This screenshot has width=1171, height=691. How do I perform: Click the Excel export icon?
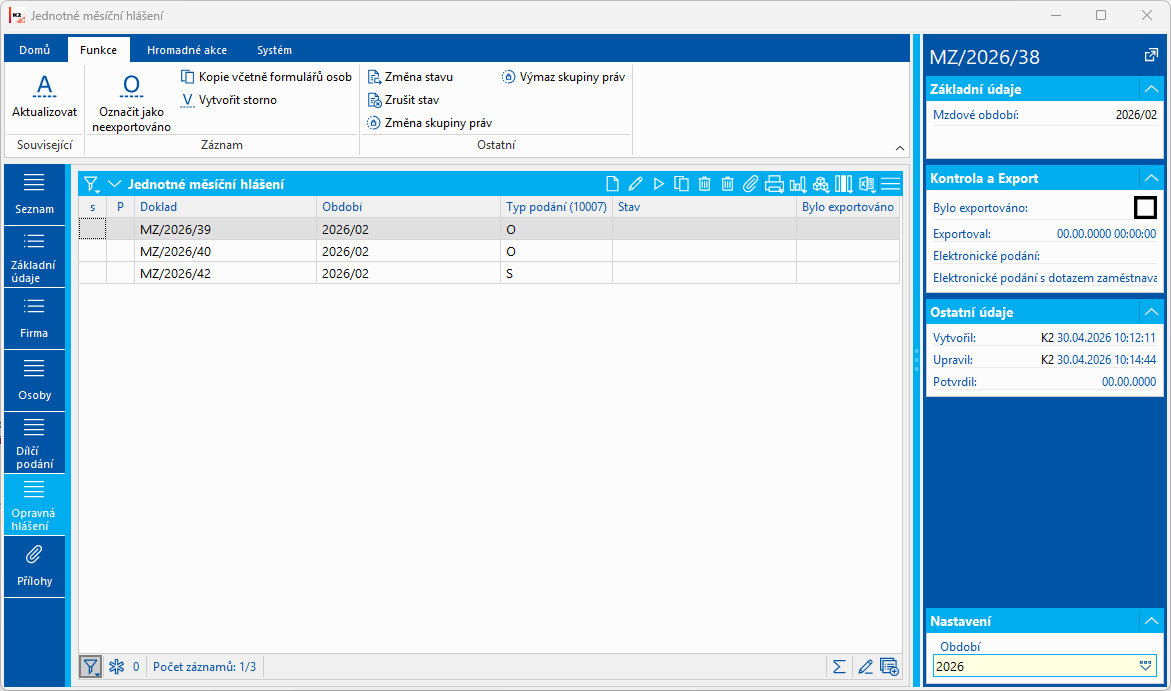866,184
